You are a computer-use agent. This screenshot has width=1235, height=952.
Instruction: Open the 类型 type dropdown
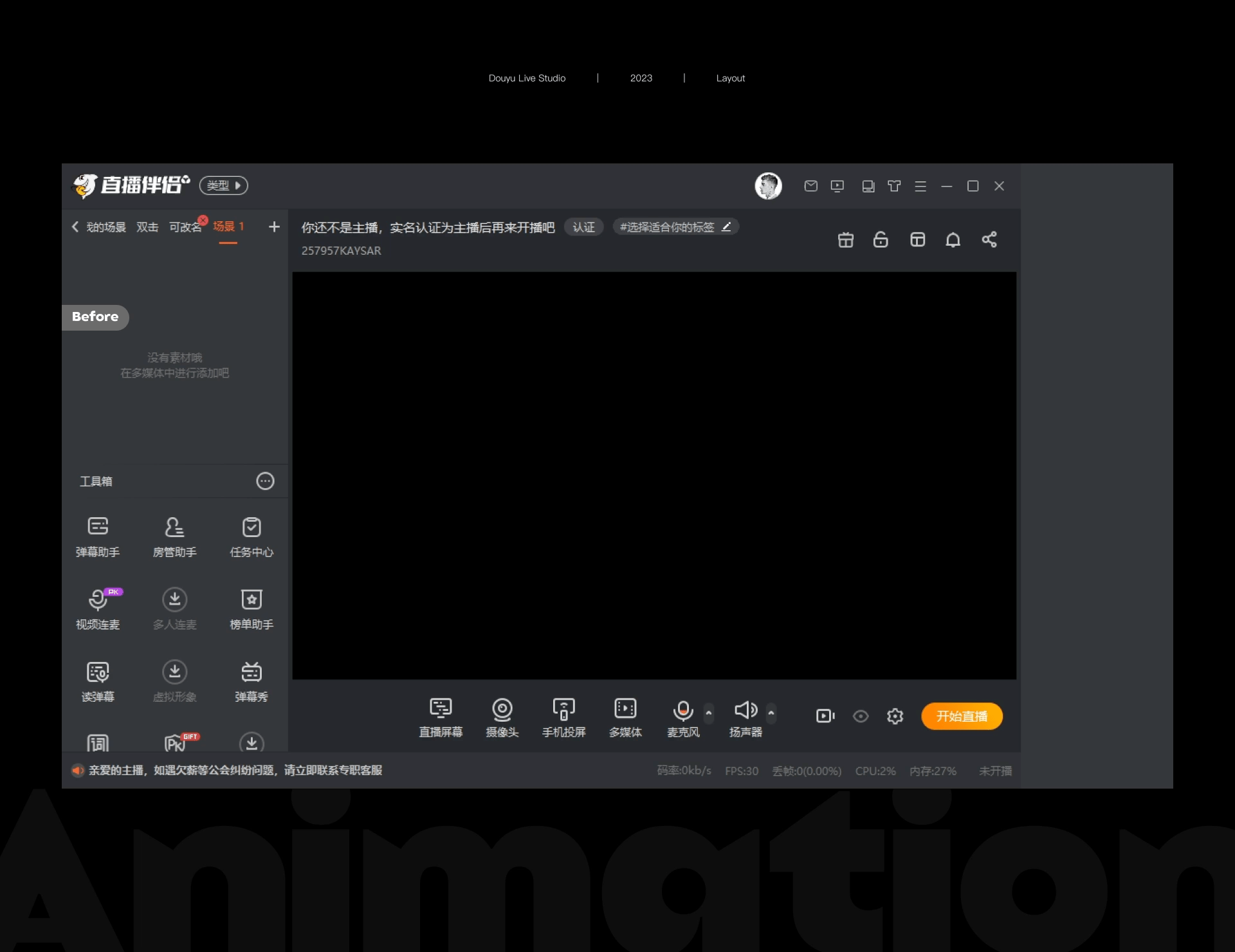point(224,185)
